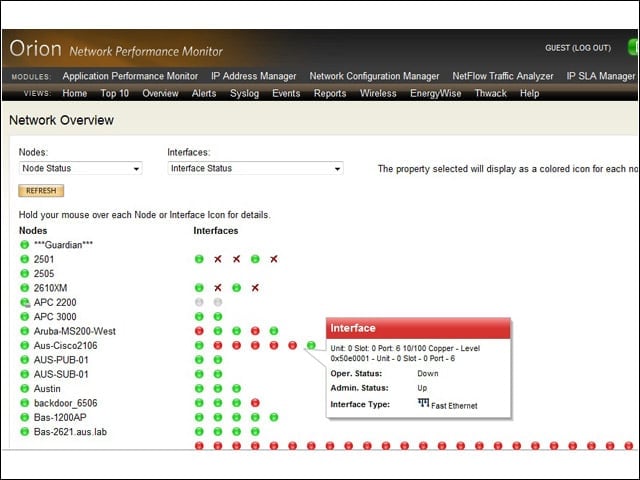640x480 pixels.
Task: Click the green status icon beside ***Guardian***
Action: (x=24, y=244)
